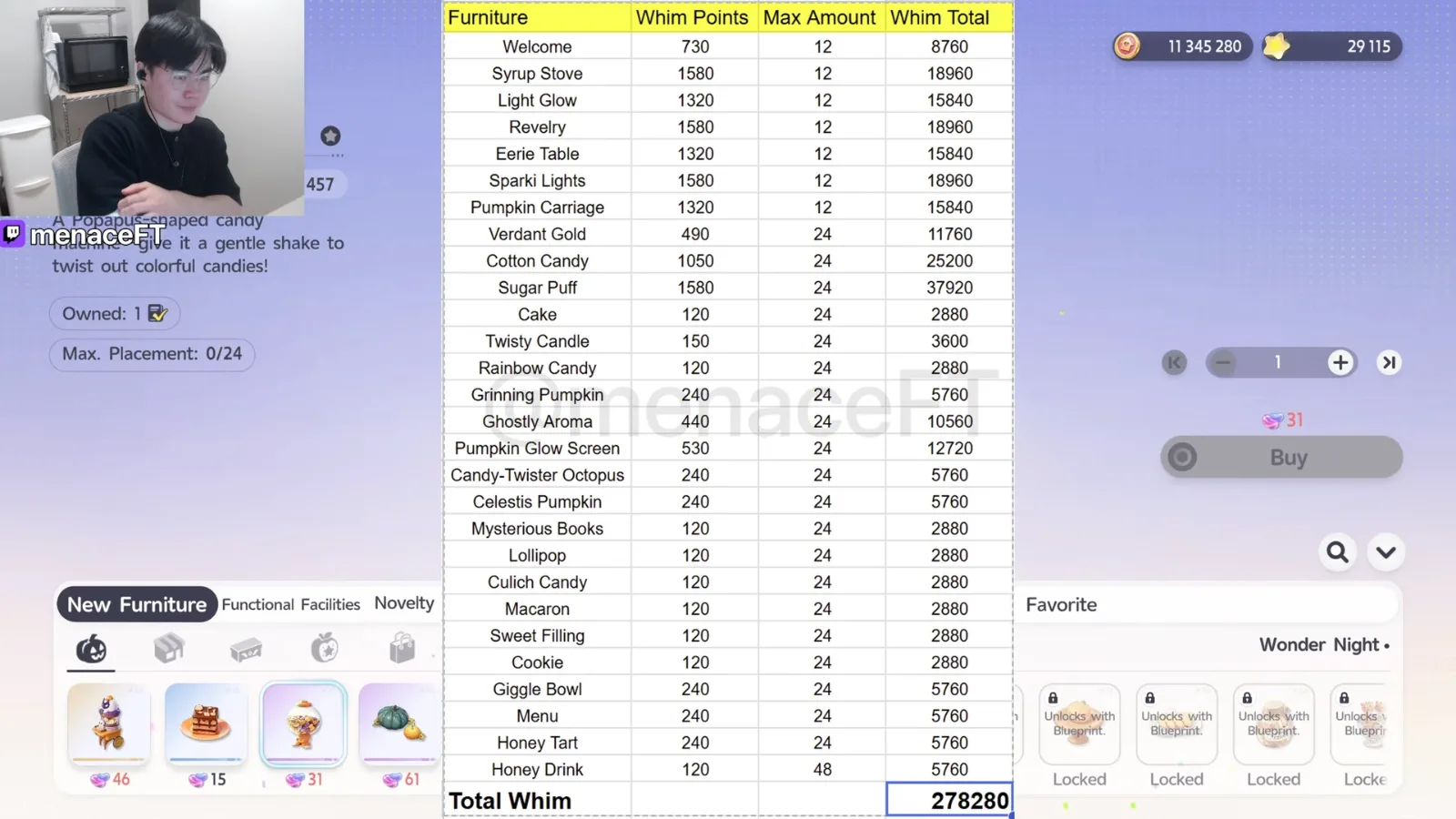Switch to the Novelty tab

pos(404,603)
